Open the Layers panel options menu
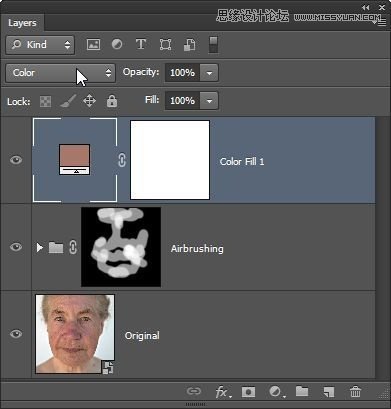The image size is (391, 409). tap(381, 23)
